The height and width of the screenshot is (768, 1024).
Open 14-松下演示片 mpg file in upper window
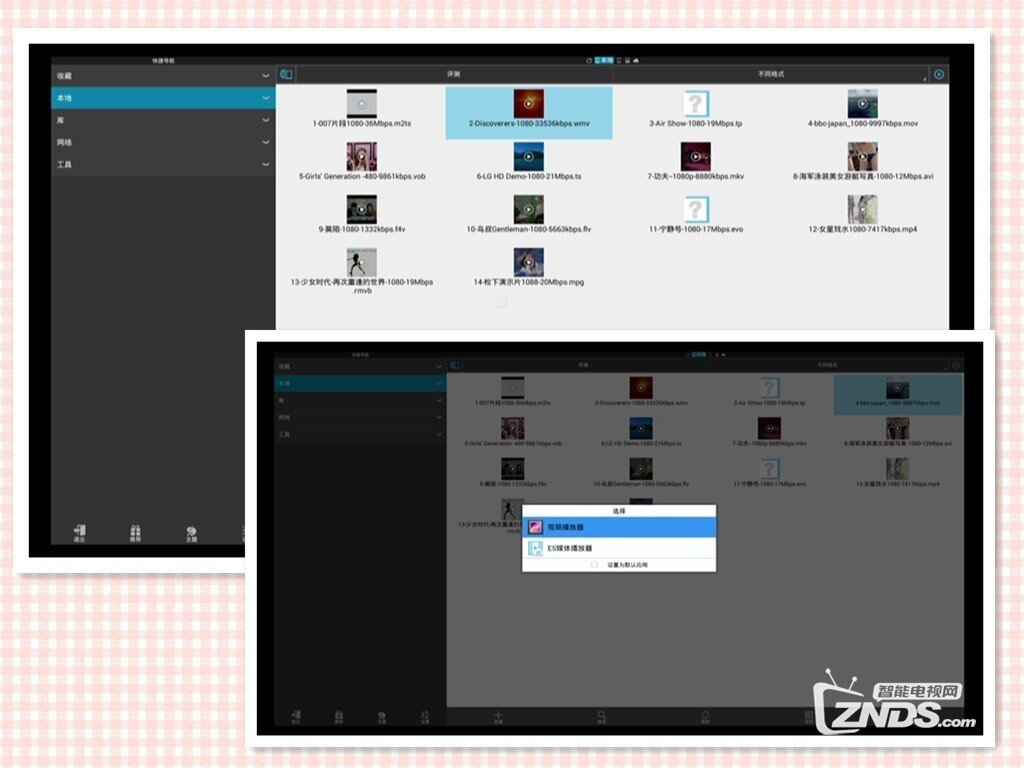point(529,268)
